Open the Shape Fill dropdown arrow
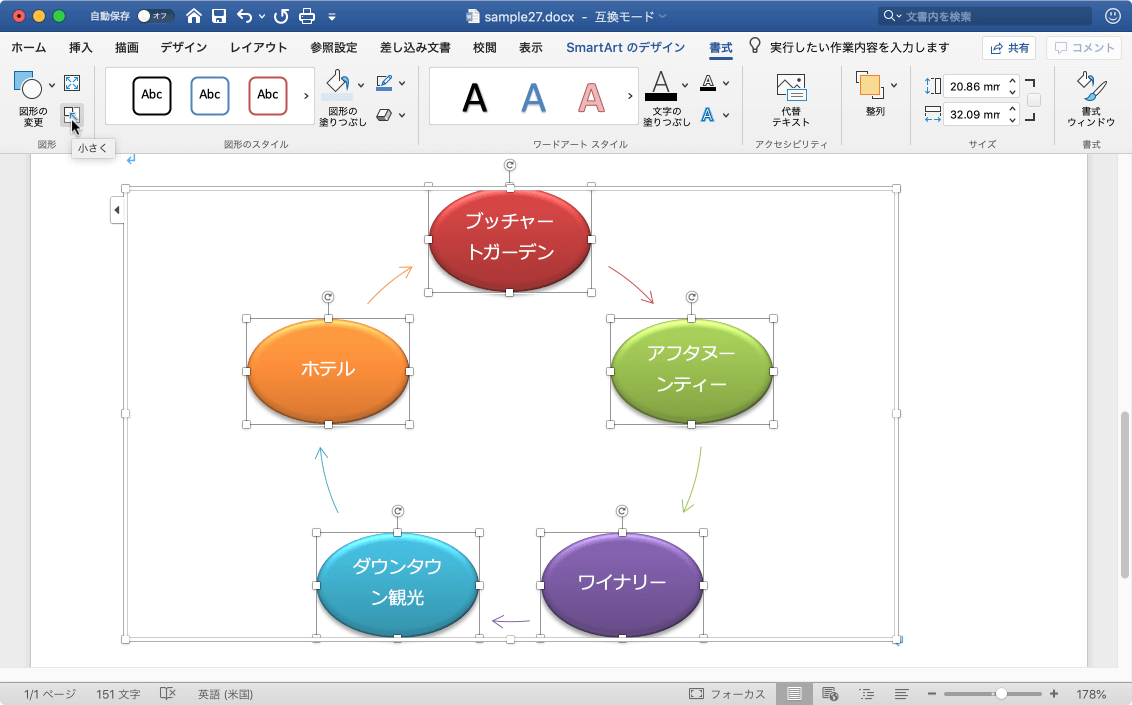The width and height of the screenshot is (1132, 705). coord(361,84)
